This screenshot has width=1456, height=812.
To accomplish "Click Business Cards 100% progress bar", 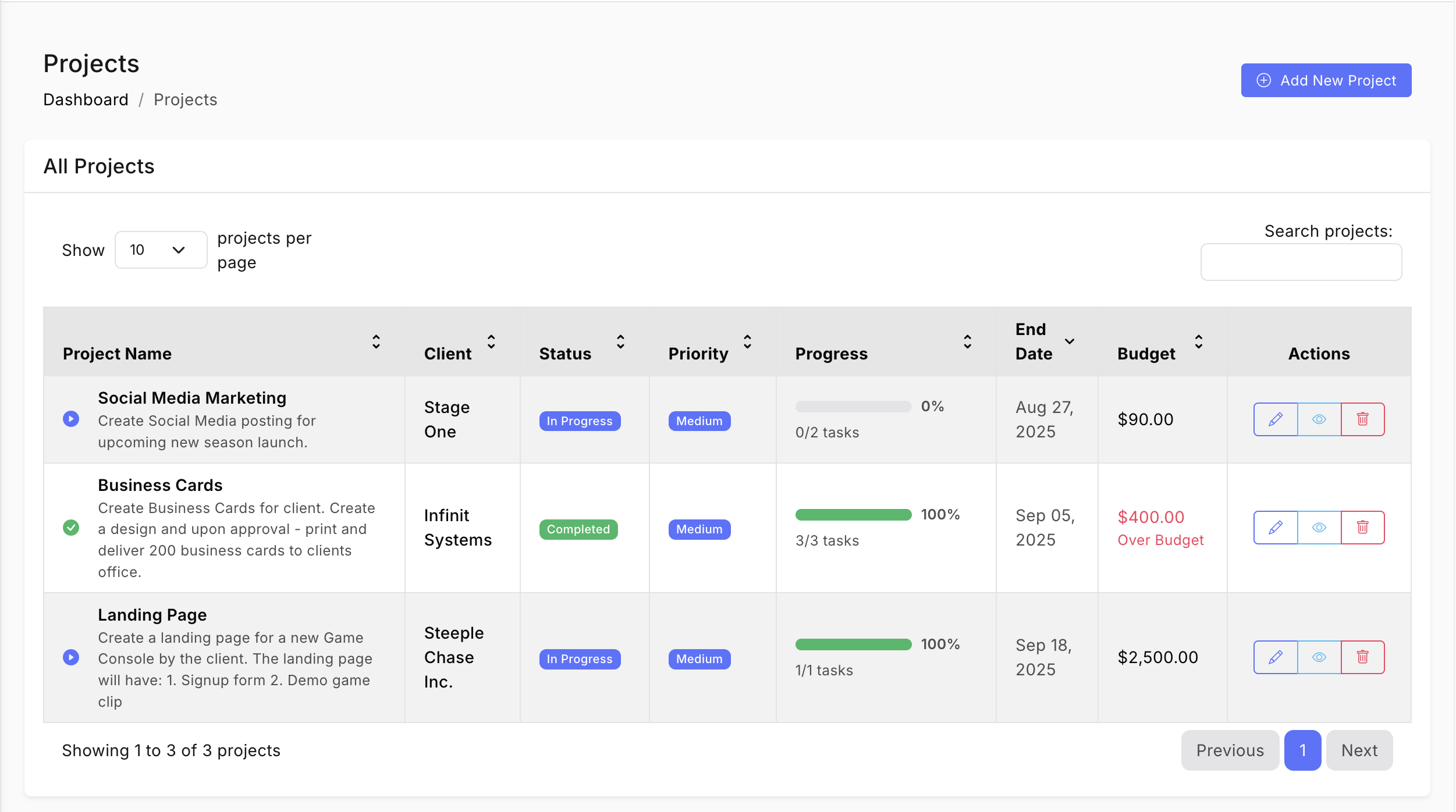I will point(853,515).
